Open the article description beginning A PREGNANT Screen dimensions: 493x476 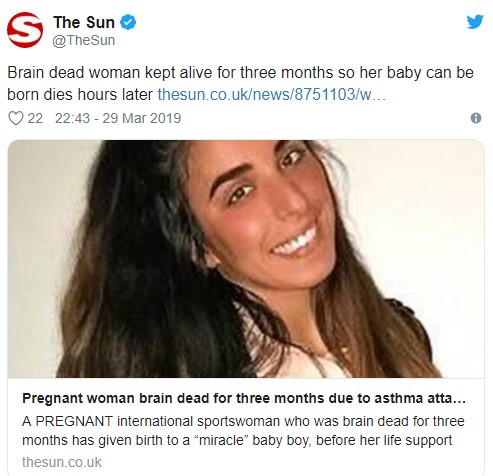pyautogui.click(x=243, y=431)
